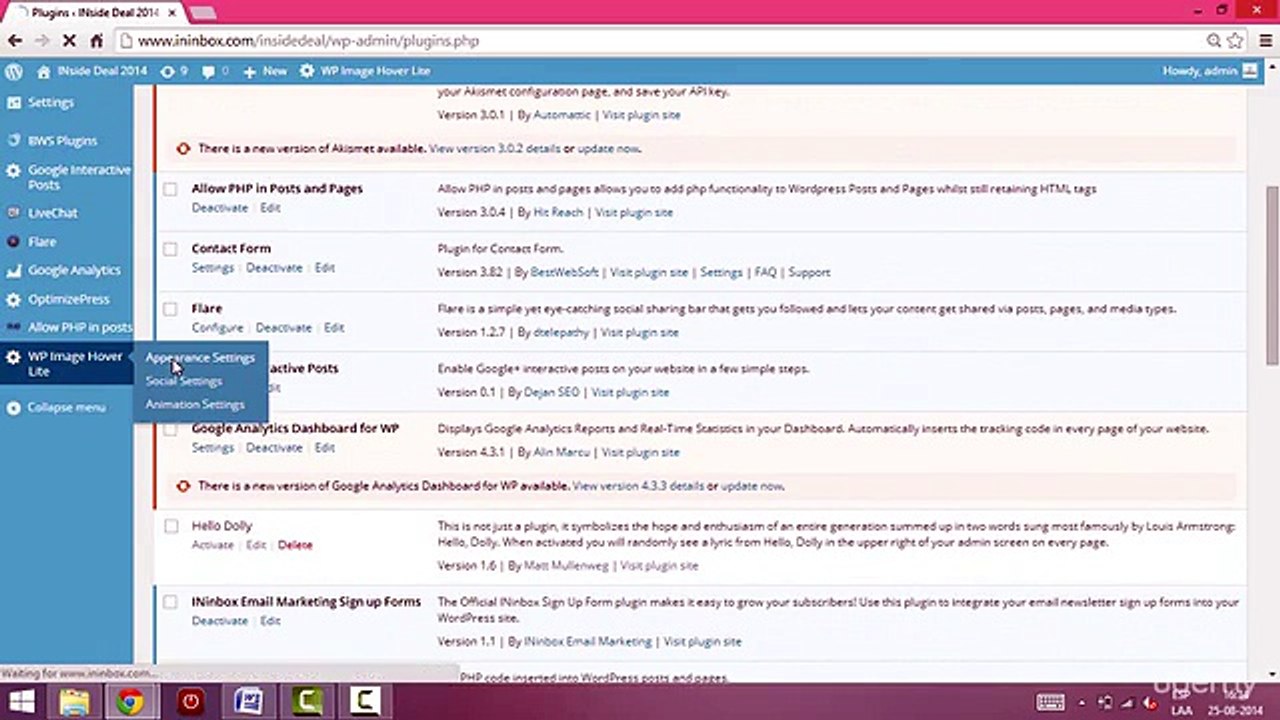The height and width of the screenshot is (720, 1280).
Task: Click the Google Analytics chart icon
Action: point(13,270)
